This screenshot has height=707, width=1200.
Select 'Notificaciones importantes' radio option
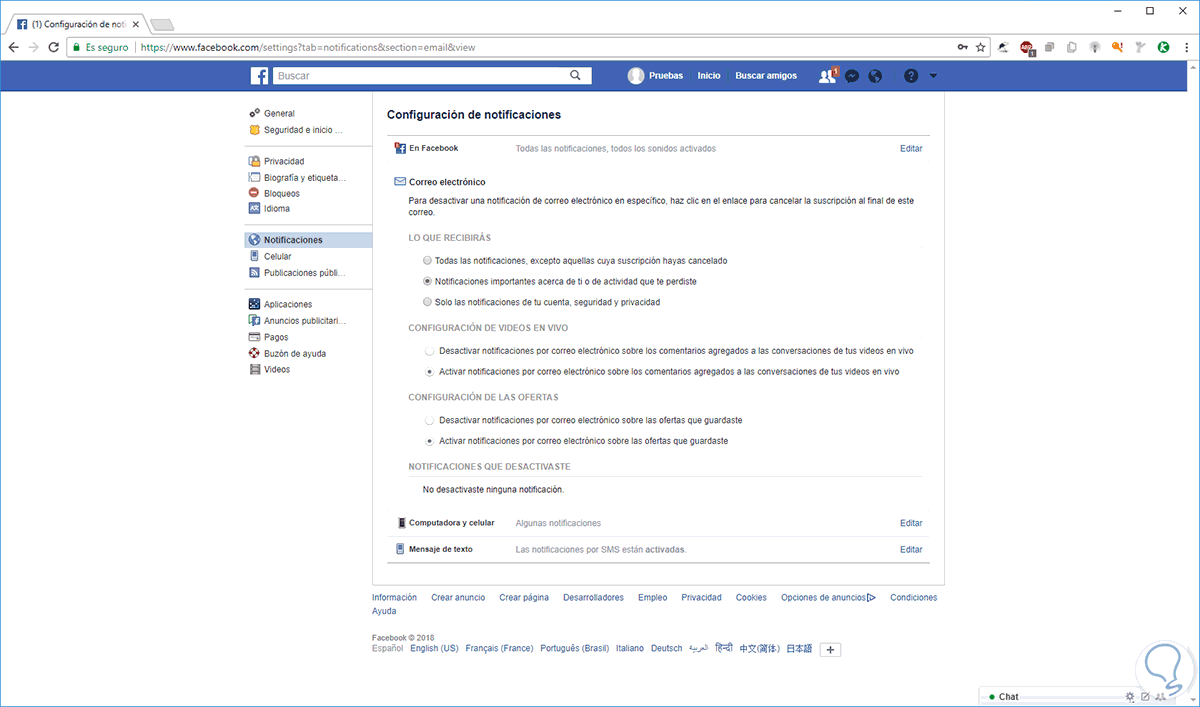click(x=428, y=281)
